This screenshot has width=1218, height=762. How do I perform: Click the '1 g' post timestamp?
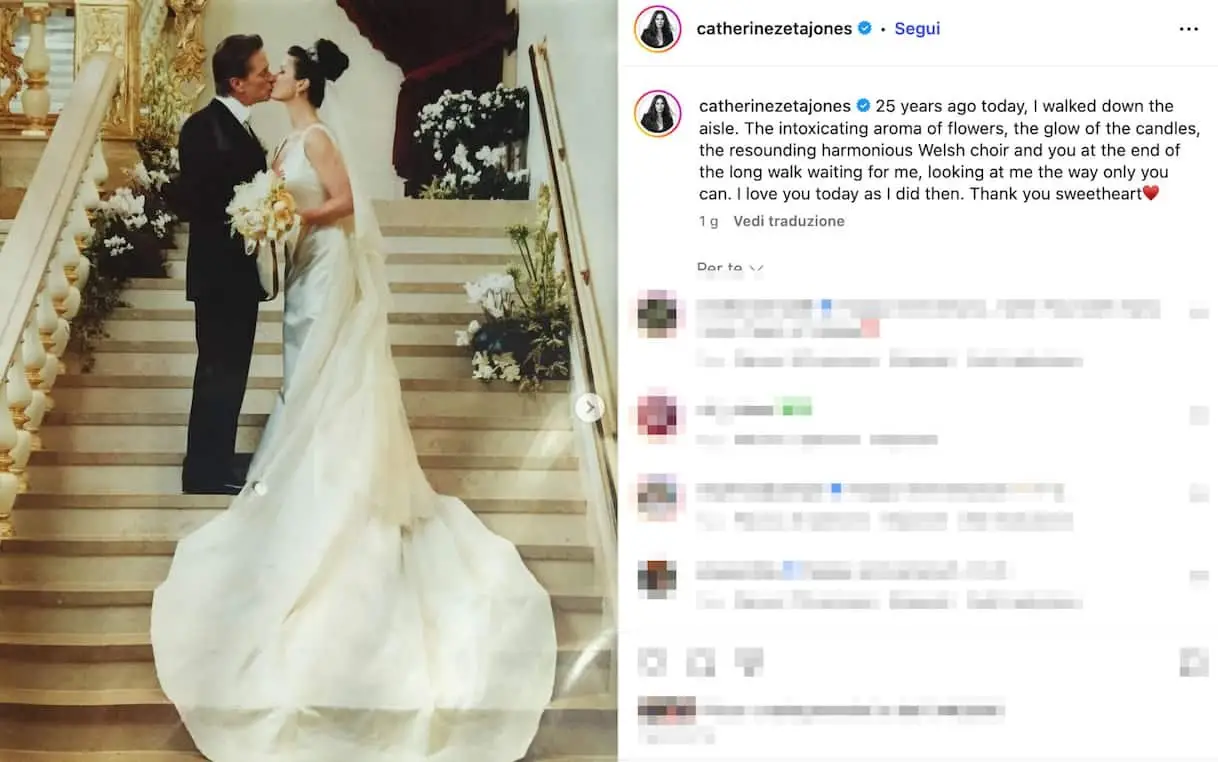tap(708, 221)
